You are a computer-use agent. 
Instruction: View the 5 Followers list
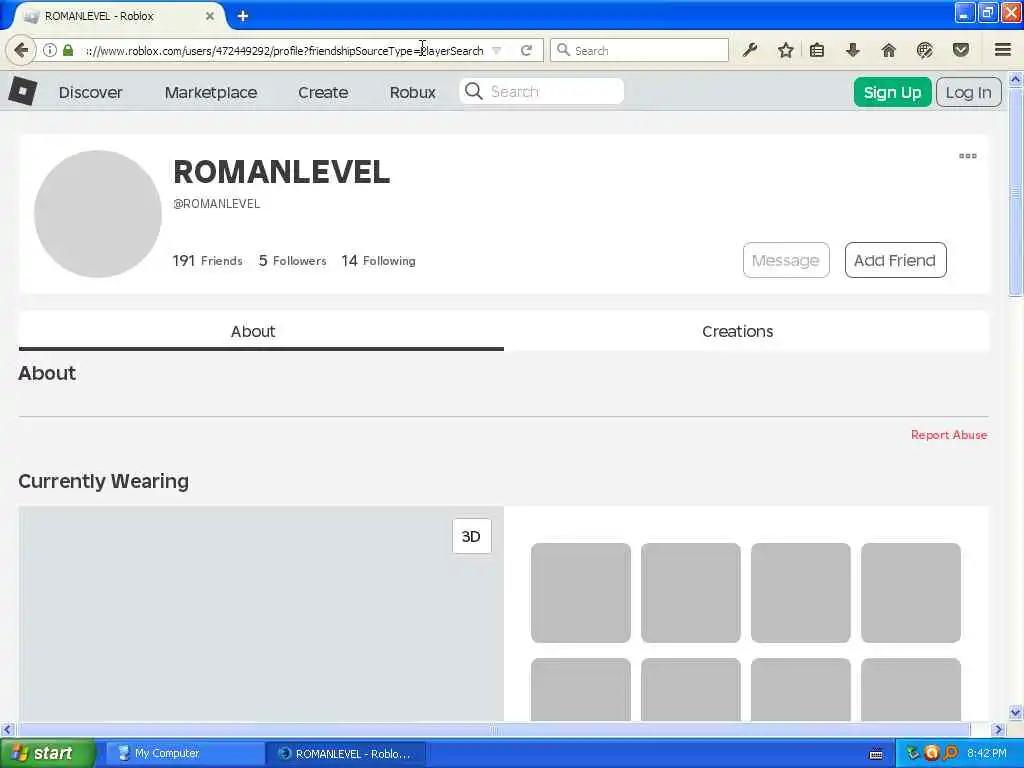pyautogui.click(x=293, y=261)
